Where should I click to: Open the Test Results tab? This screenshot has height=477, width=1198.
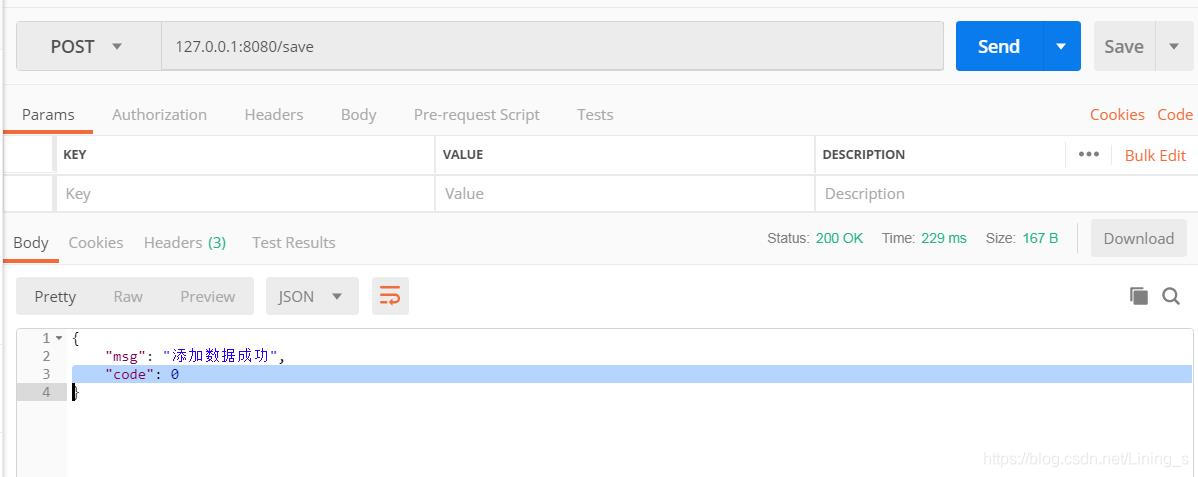coord(293,242)
